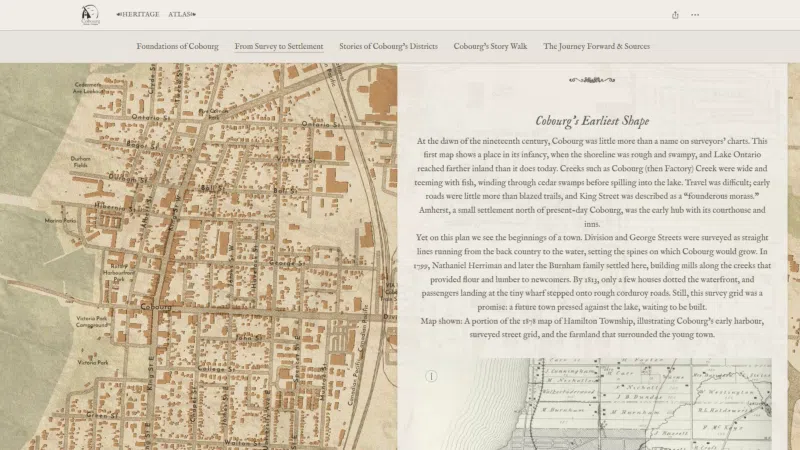Click the Cobourg town label on the map
Screen dimensions: 800x450
155,307
